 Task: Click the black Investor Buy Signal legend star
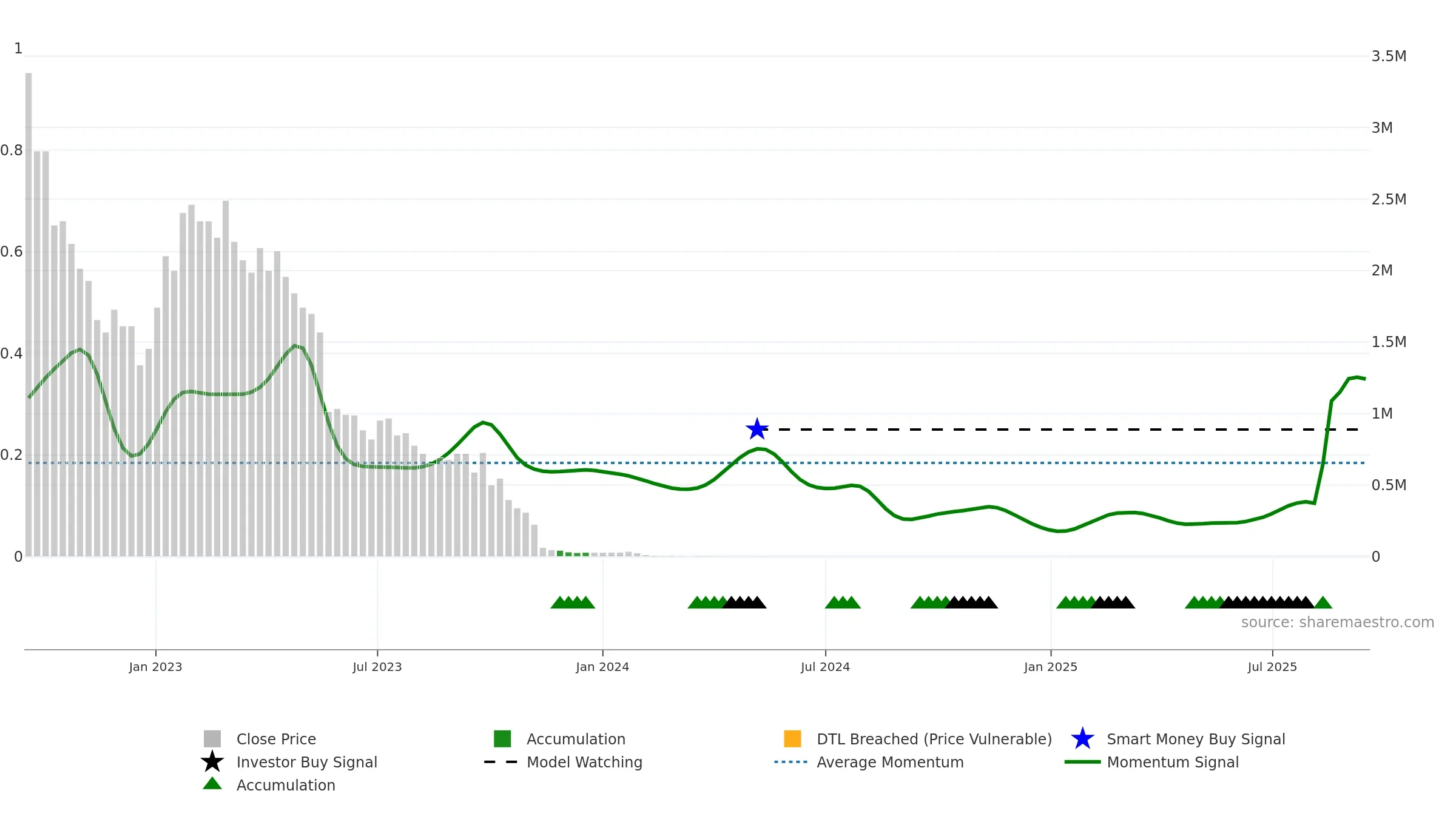[x=212, y=761]
